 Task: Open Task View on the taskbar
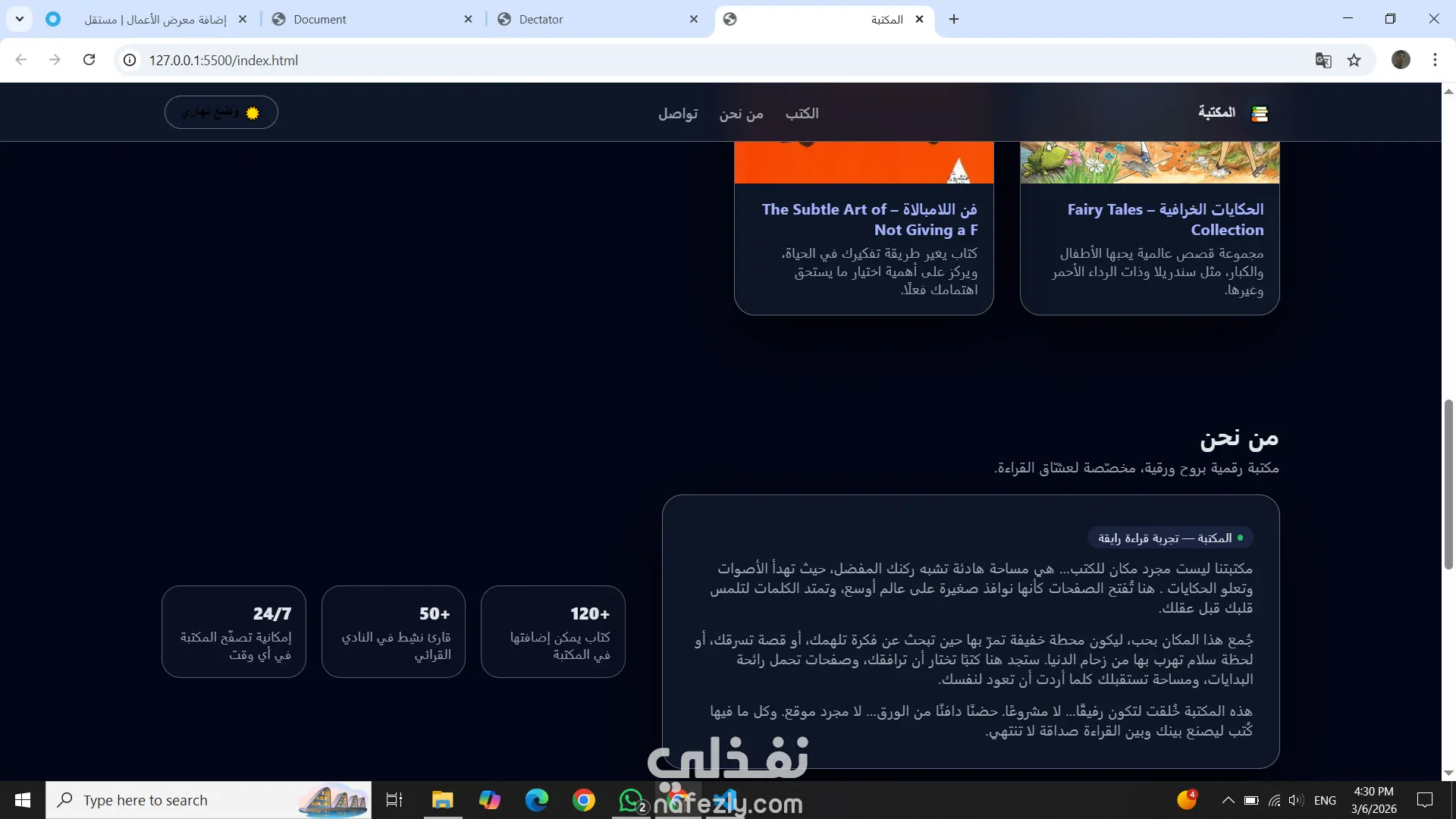pos(394,800)
